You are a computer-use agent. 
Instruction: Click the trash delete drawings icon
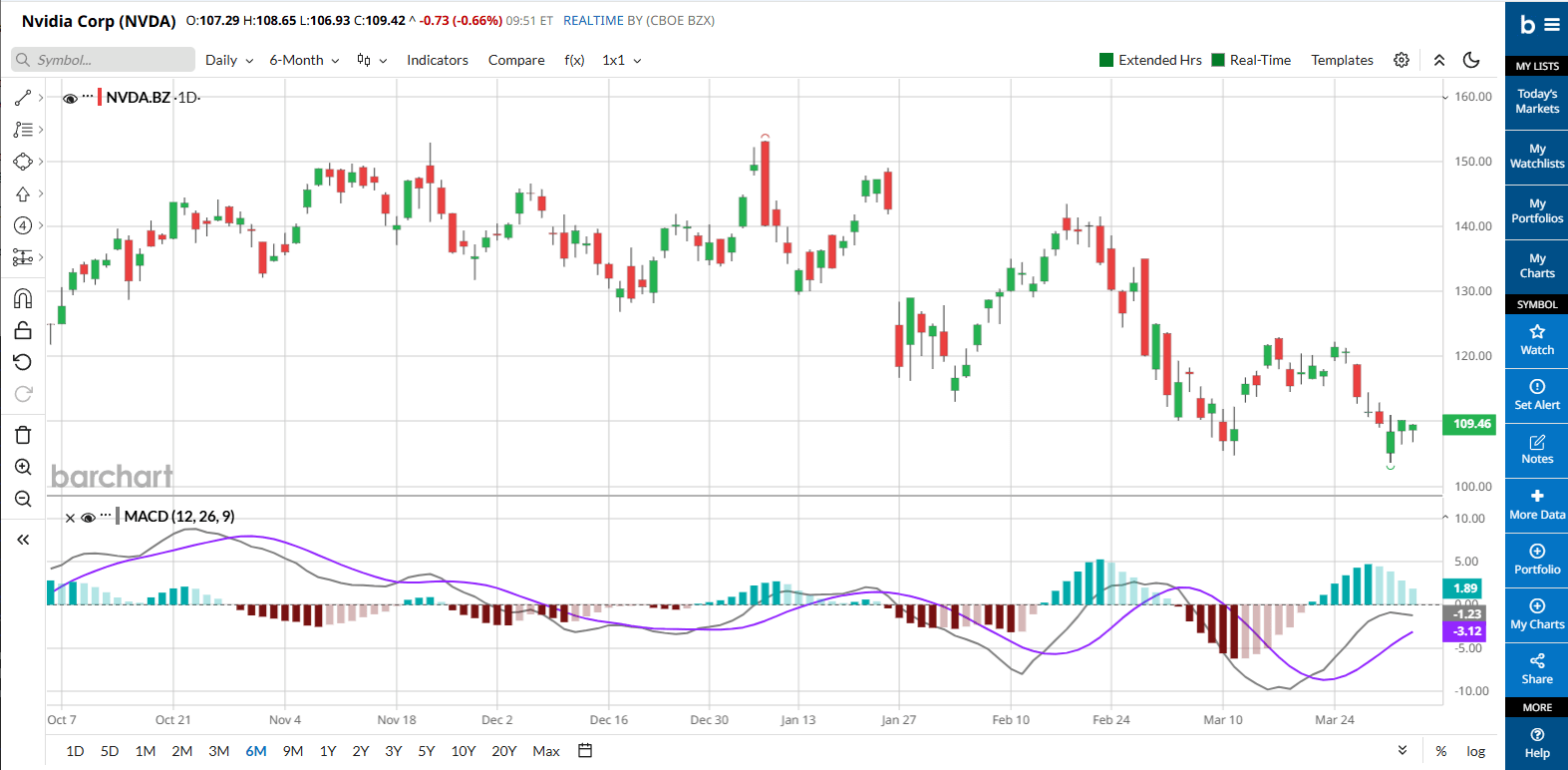[x=23, y=435]
